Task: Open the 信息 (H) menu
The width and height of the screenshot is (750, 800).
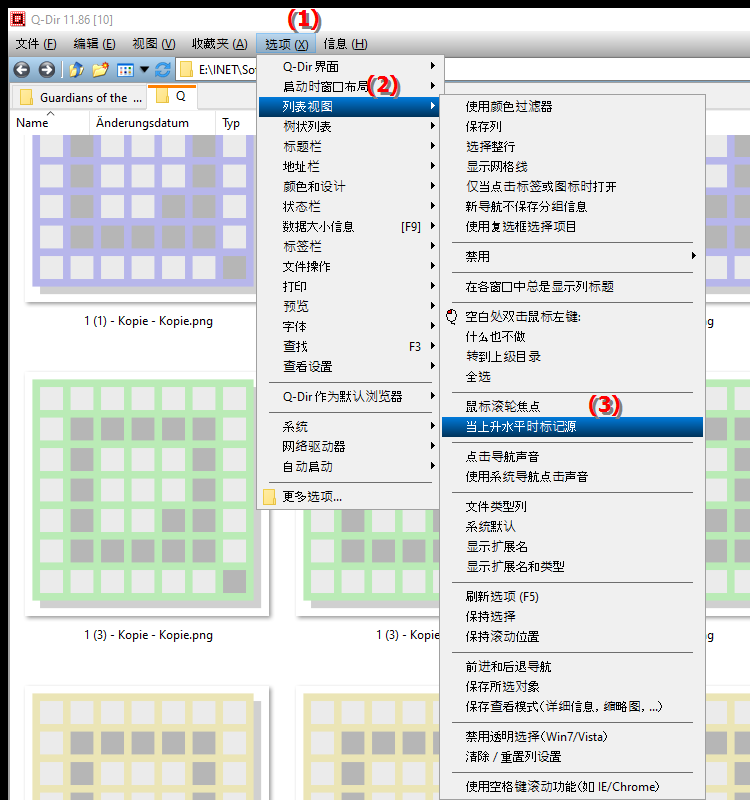Action: (345, 44)
